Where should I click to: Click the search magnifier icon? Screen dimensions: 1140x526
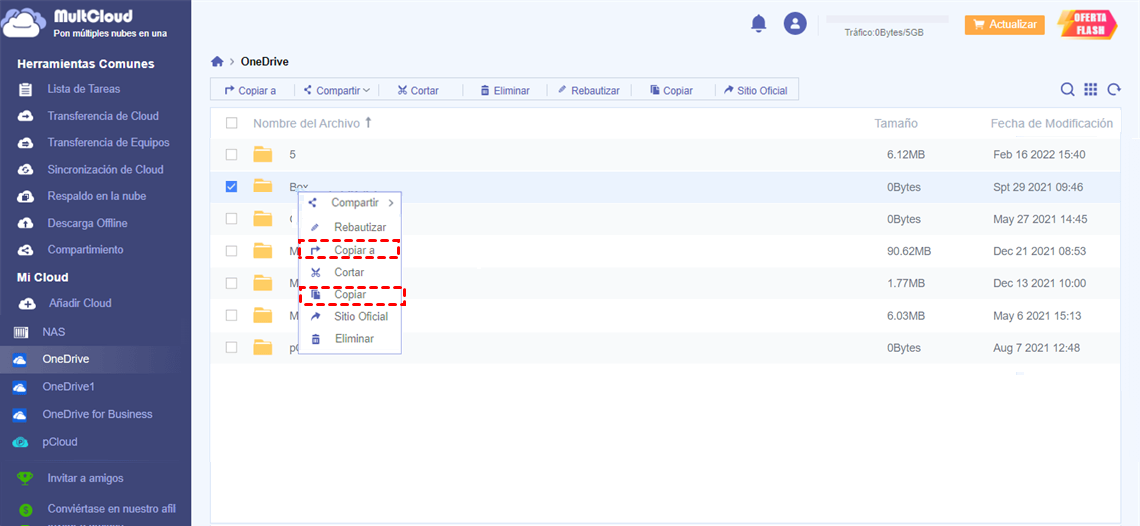click(1067, 89)
